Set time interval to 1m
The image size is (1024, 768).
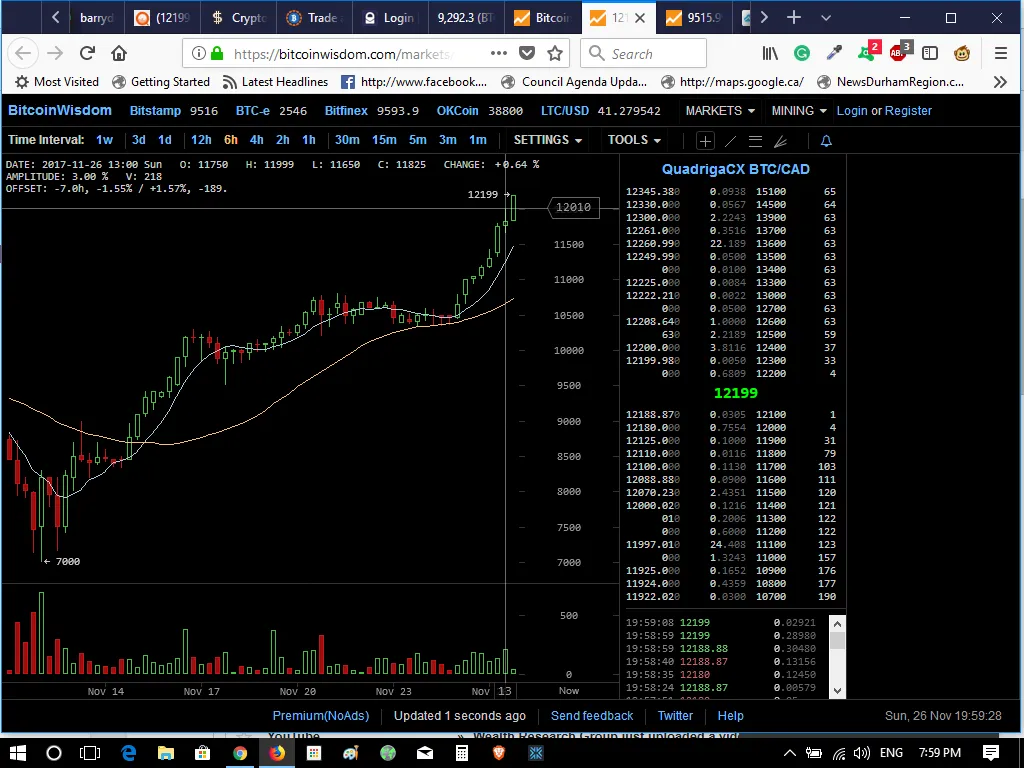tap(478, 140)
